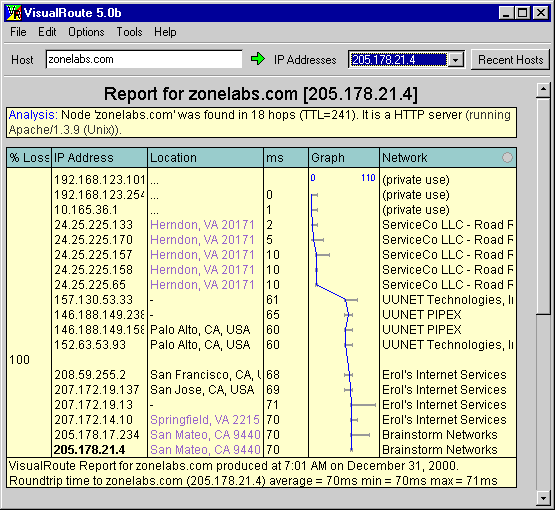Click San Mateo link for 205.178.17.234
Image resolution: width=555 pixels, height=510 pixels.
tap(205, 435)
